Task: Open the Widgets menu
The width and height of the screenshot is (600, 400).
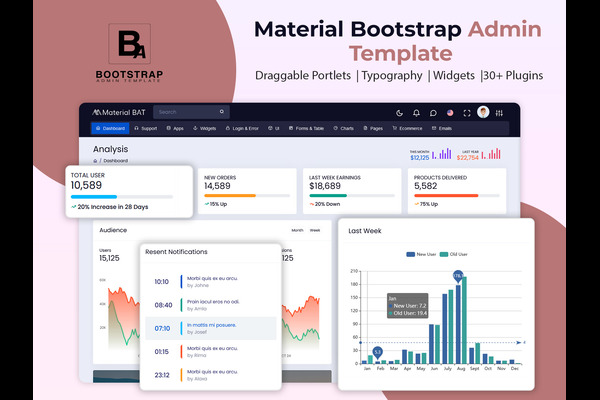Action: tap(204, 128)
